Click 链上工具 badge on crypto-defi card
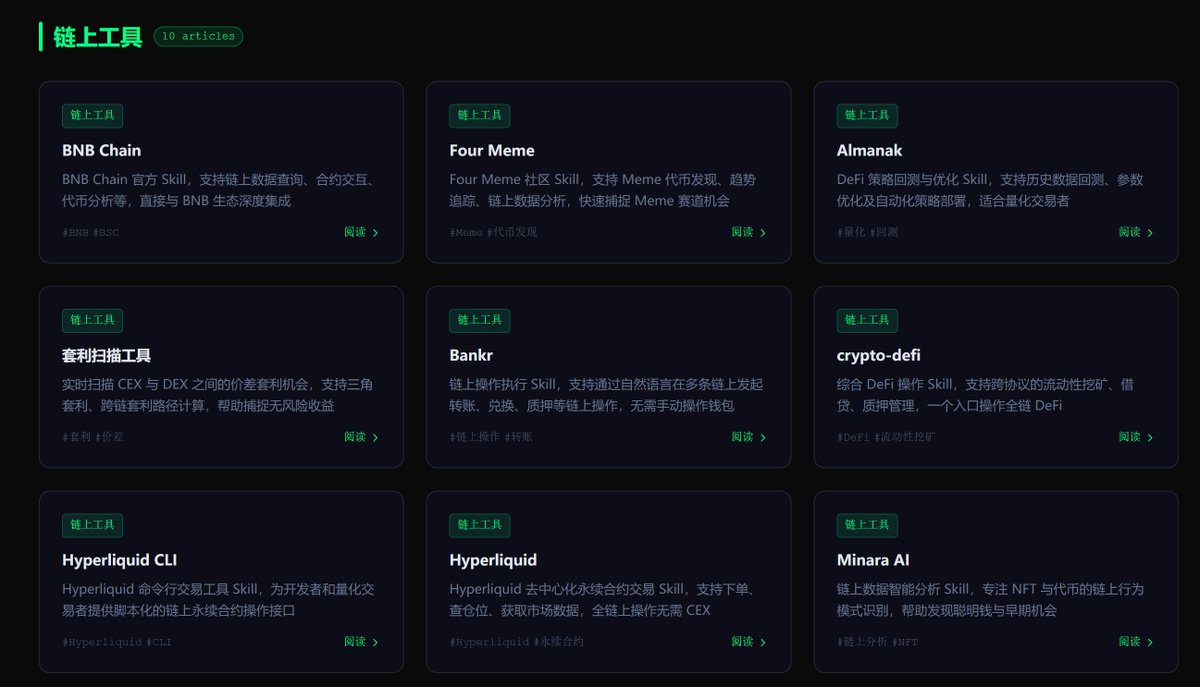The height and width of the screenshot is (687, 1200). (x=867, y=320)
